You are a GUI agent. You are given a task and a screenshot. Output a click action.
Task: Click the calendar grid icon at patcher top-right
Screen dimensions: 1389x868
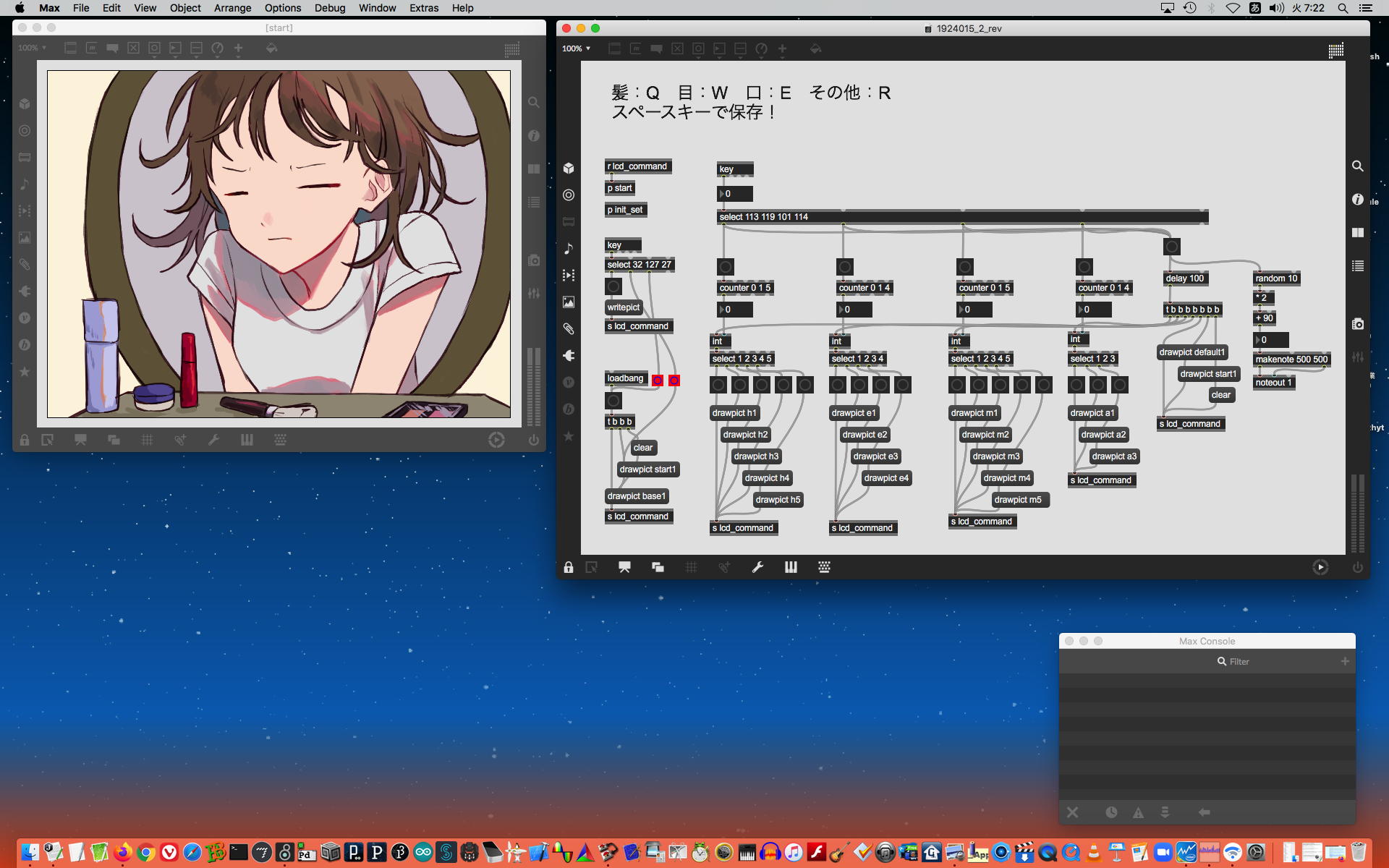pos(1335,49)
